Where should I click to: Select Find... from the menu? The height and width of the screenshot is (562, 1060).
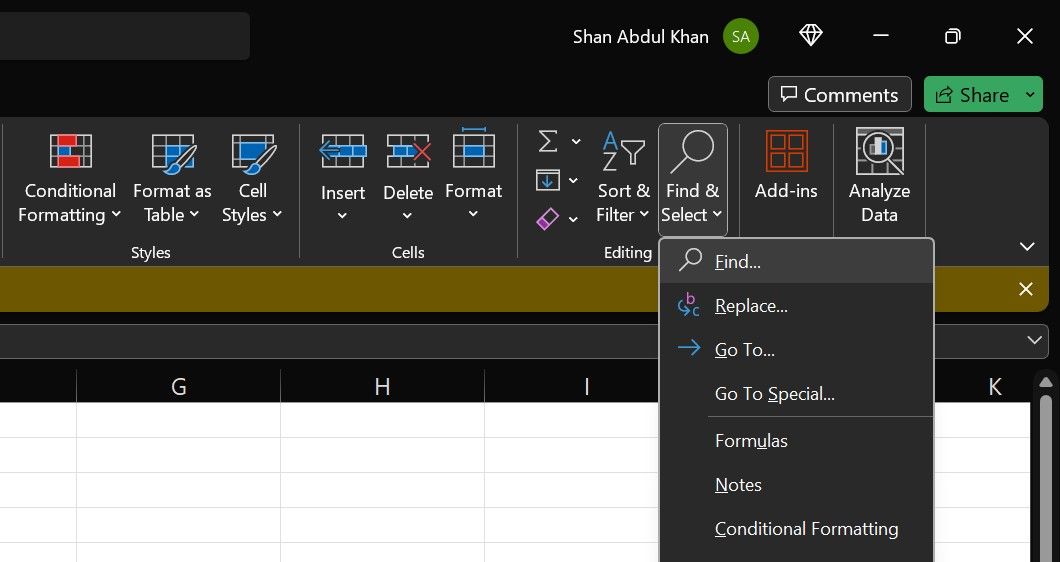[738, 262]
